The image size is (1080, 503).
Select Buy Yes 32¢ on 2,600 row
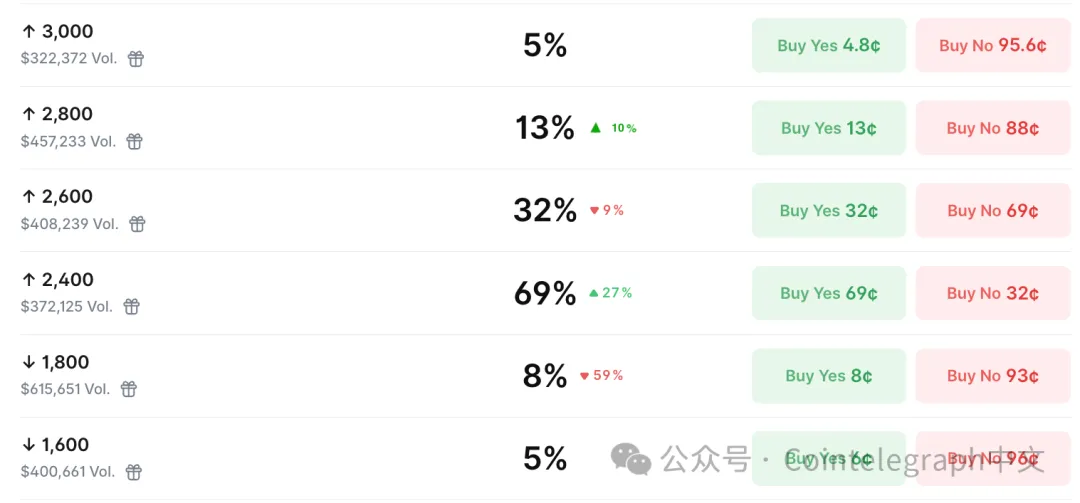828,211
